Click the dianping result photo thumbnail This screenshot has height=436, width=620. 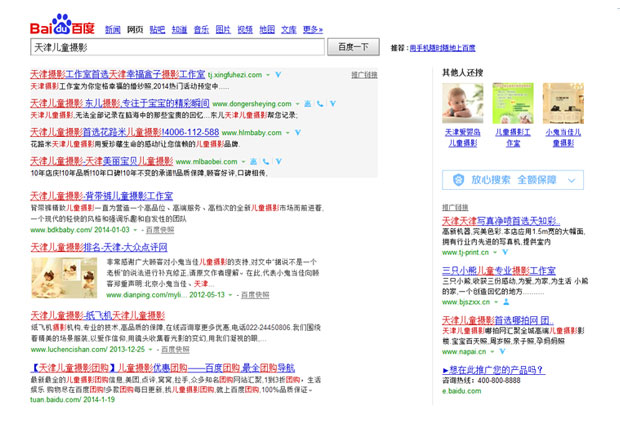[x=64, y=278]
